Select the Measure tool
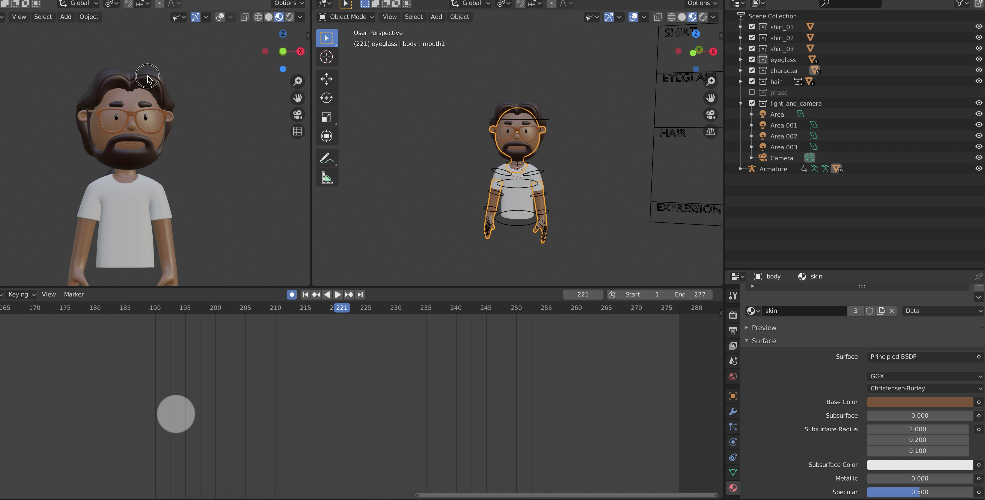 326,178
